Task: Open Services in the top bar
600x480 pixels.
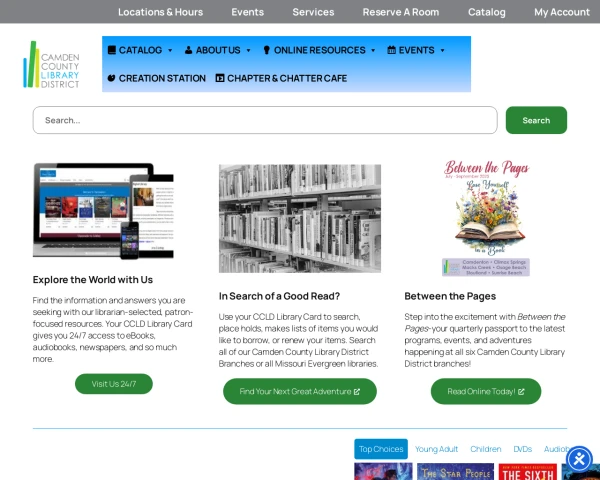Action: click(x=313, y=12)
